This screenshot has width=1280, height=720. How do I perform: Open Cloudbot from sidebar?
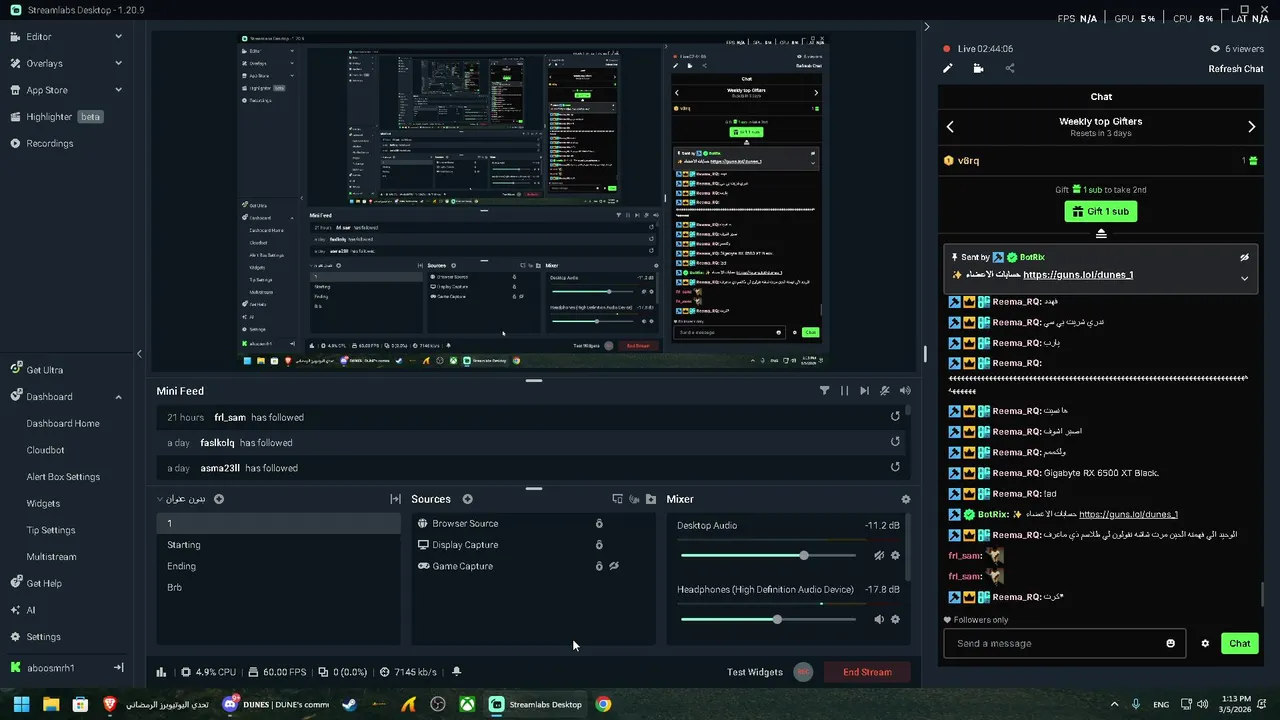46,450
